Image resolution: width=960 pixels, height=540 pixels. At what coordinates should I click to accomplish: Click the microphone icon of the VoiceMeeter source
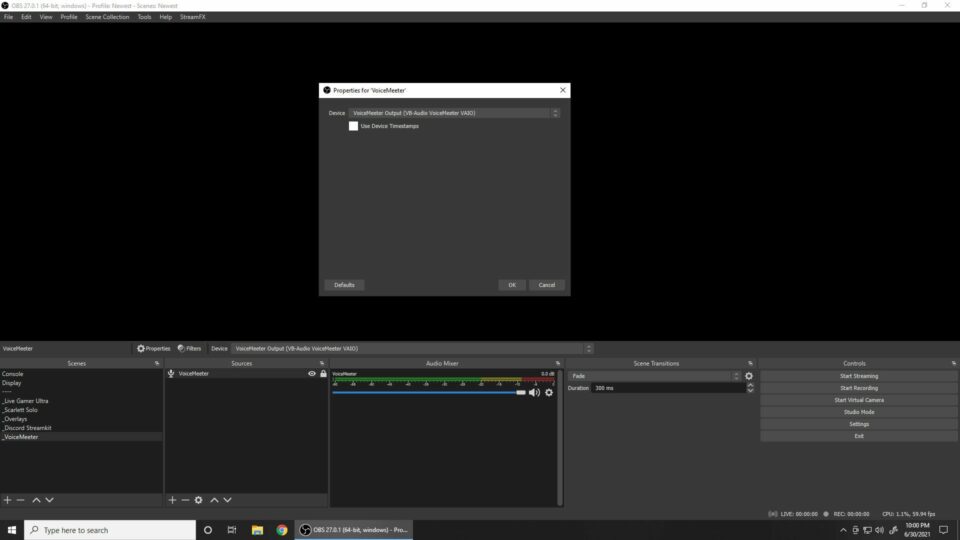[171, 373]
